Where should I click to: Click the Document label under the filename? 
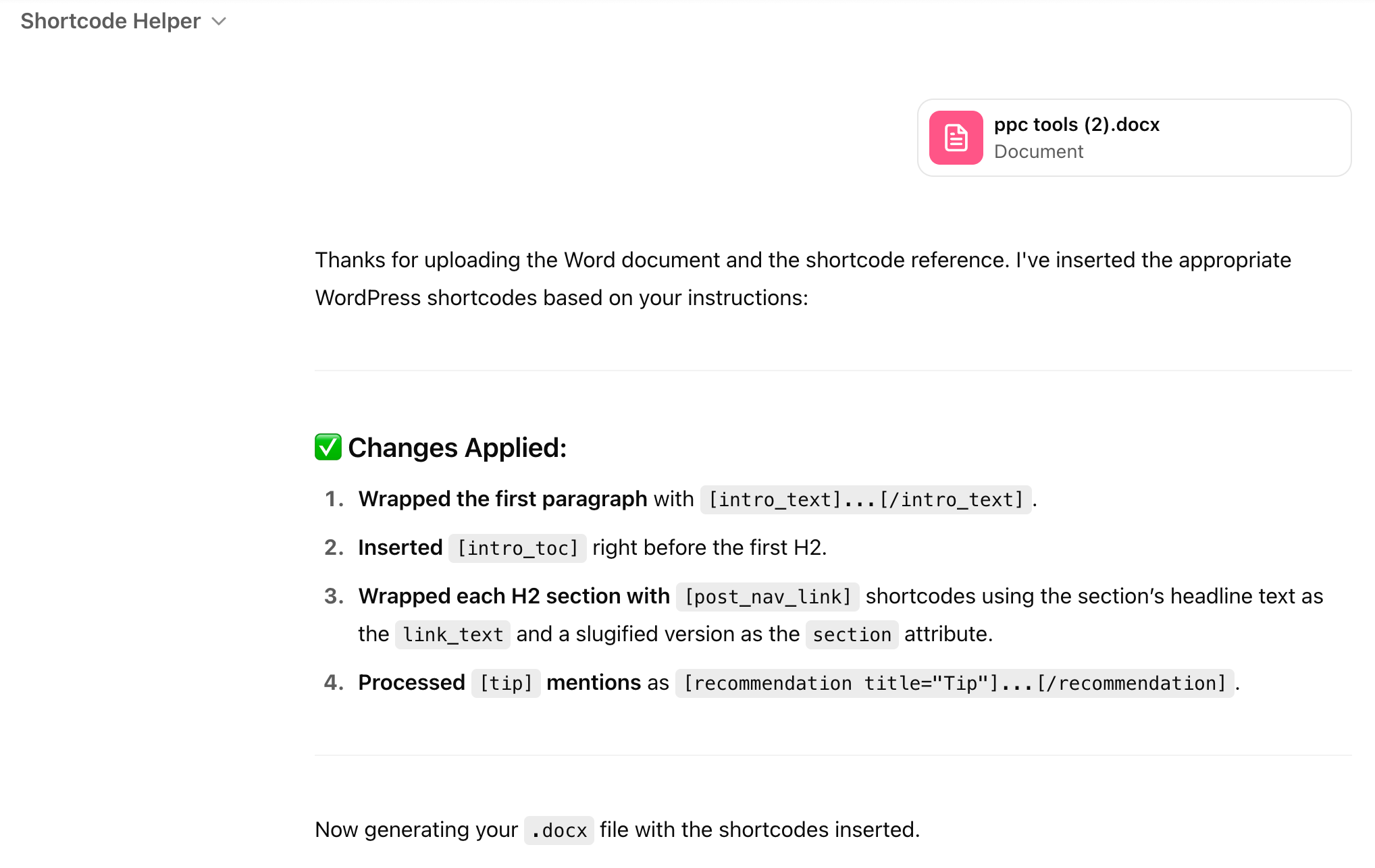point(1038,152)
